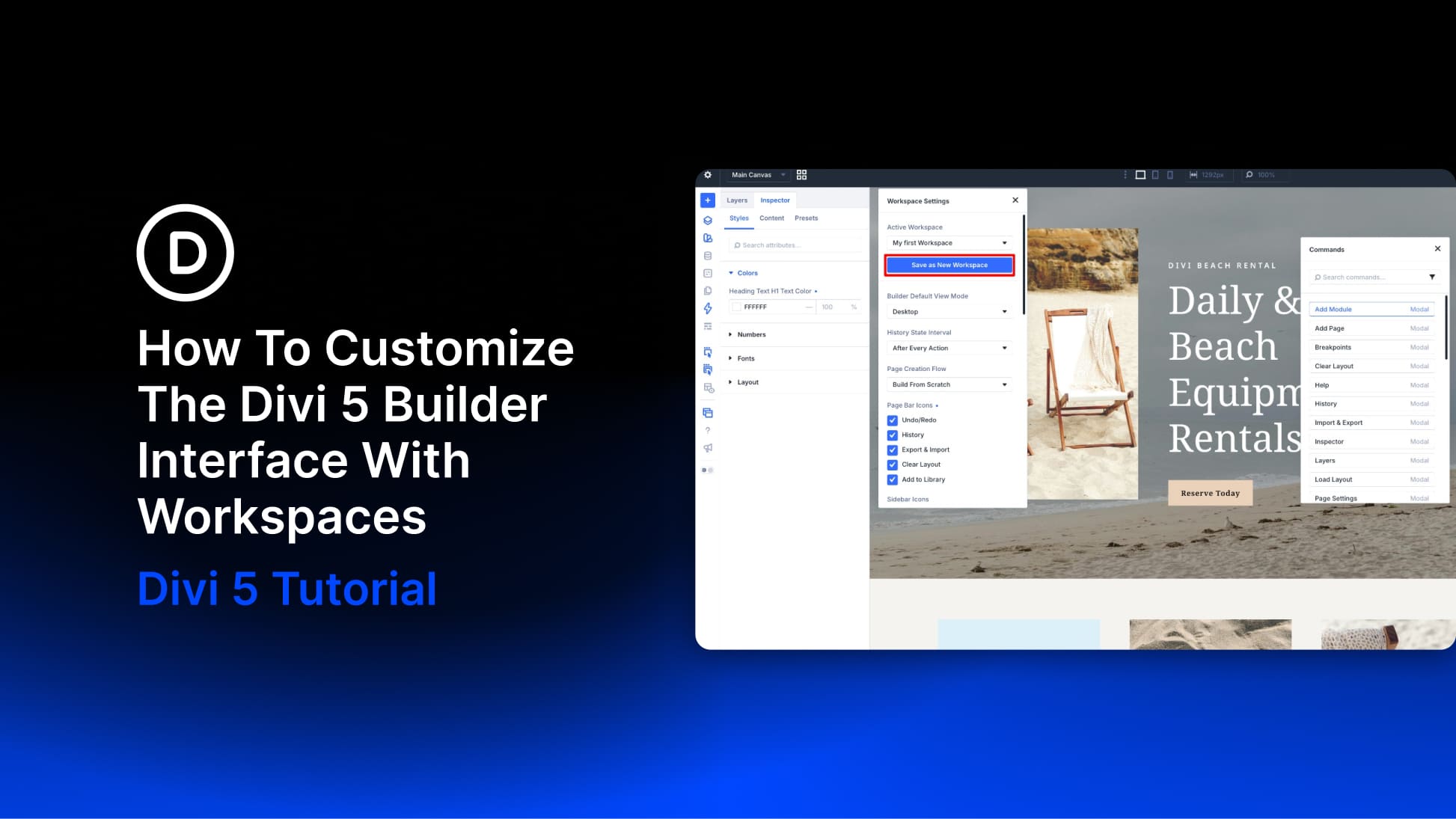Switch to desktop view icon
This screenshot has width=1456, height=819.
coord(1140,175)
